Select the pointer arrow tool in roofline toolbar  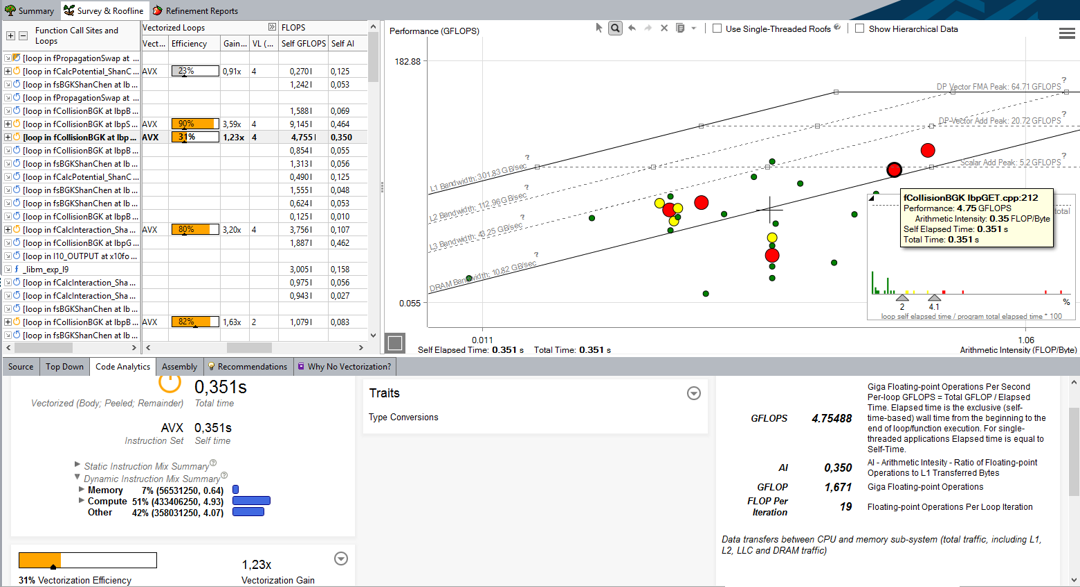pyautogui.click(x=599, y=28)
